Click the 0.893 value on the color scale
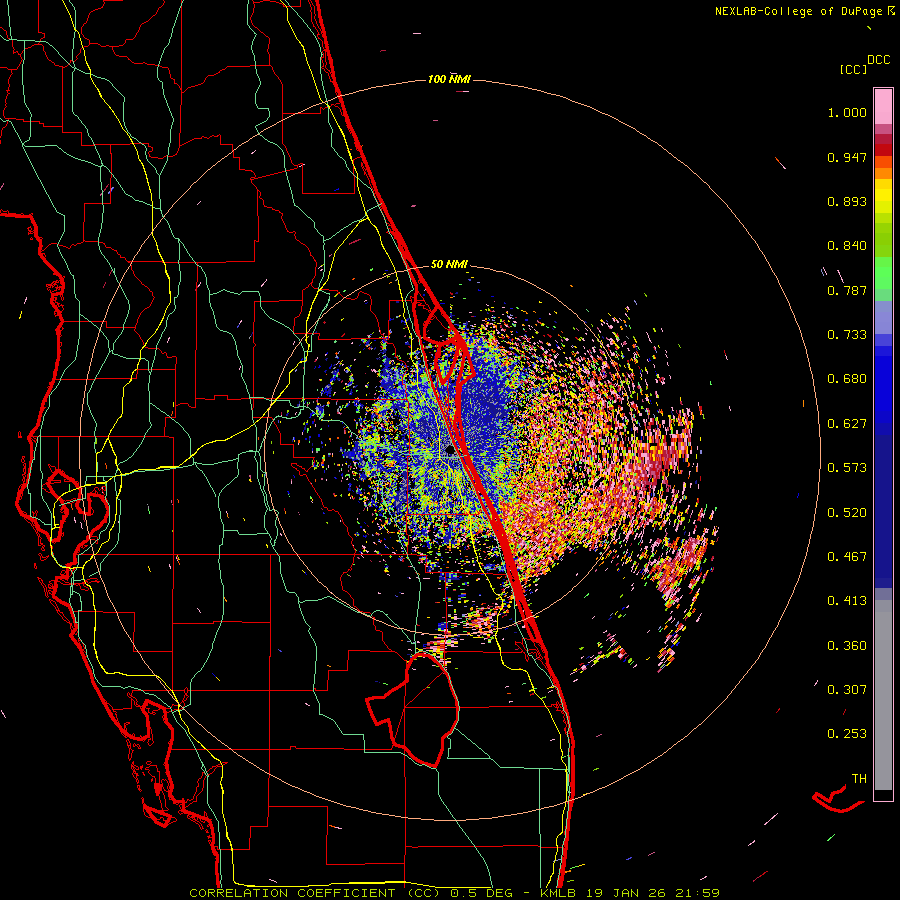900x900 pixels. [x=847, y=201]
